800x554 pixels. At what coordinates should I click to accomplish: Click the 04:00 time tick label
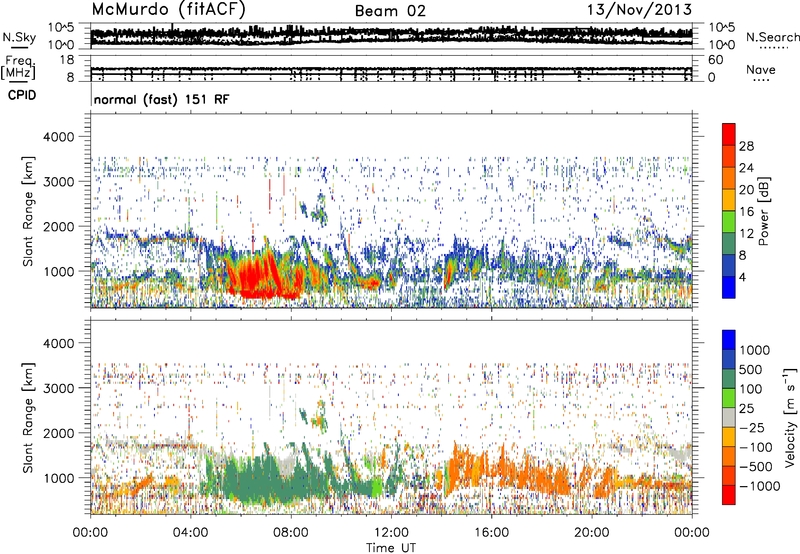(191, 533)
